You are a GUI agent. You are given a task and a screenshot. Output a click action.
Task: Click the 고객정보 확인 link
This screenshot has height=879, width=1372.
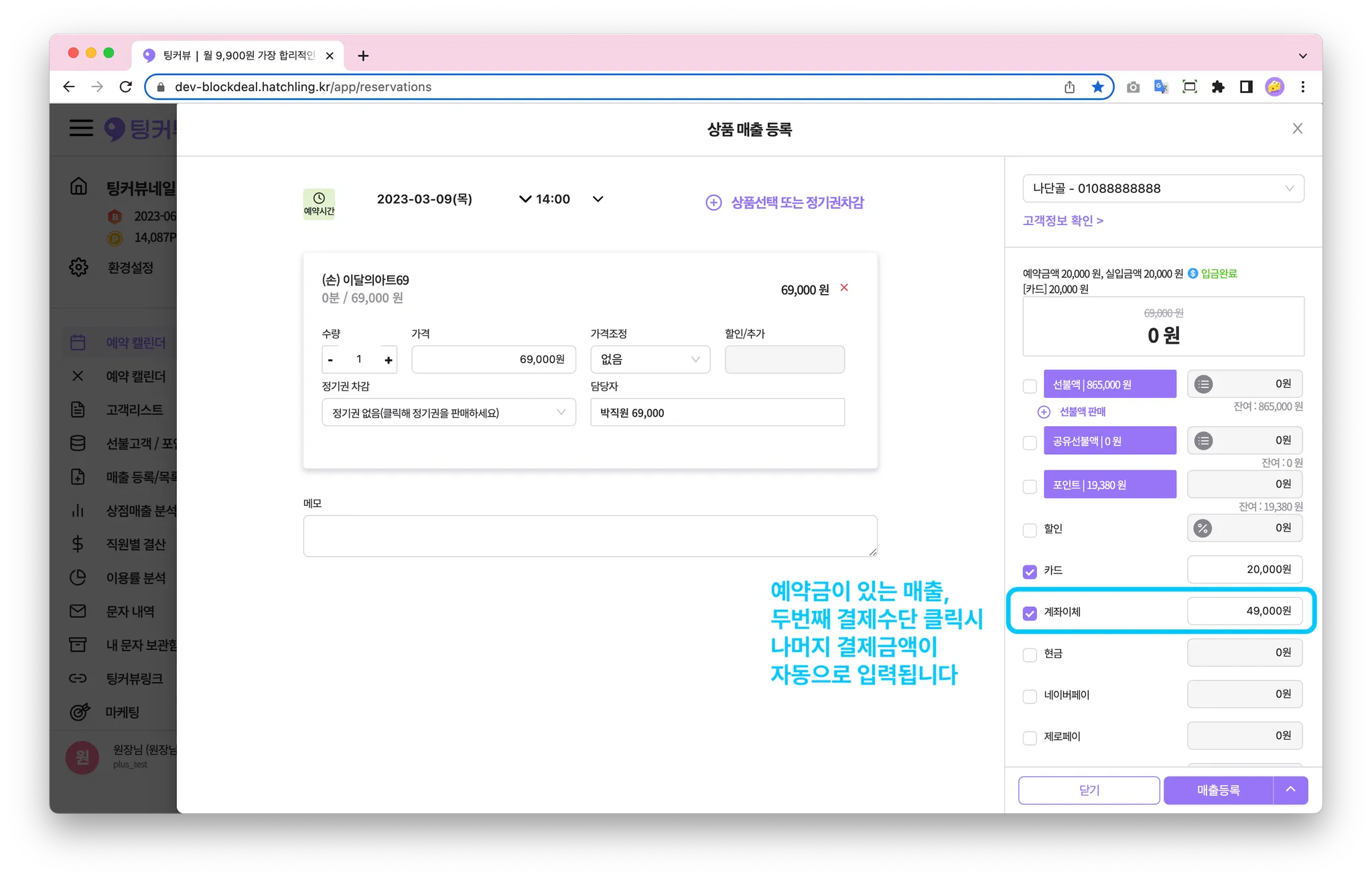[x=1062, y=220]
